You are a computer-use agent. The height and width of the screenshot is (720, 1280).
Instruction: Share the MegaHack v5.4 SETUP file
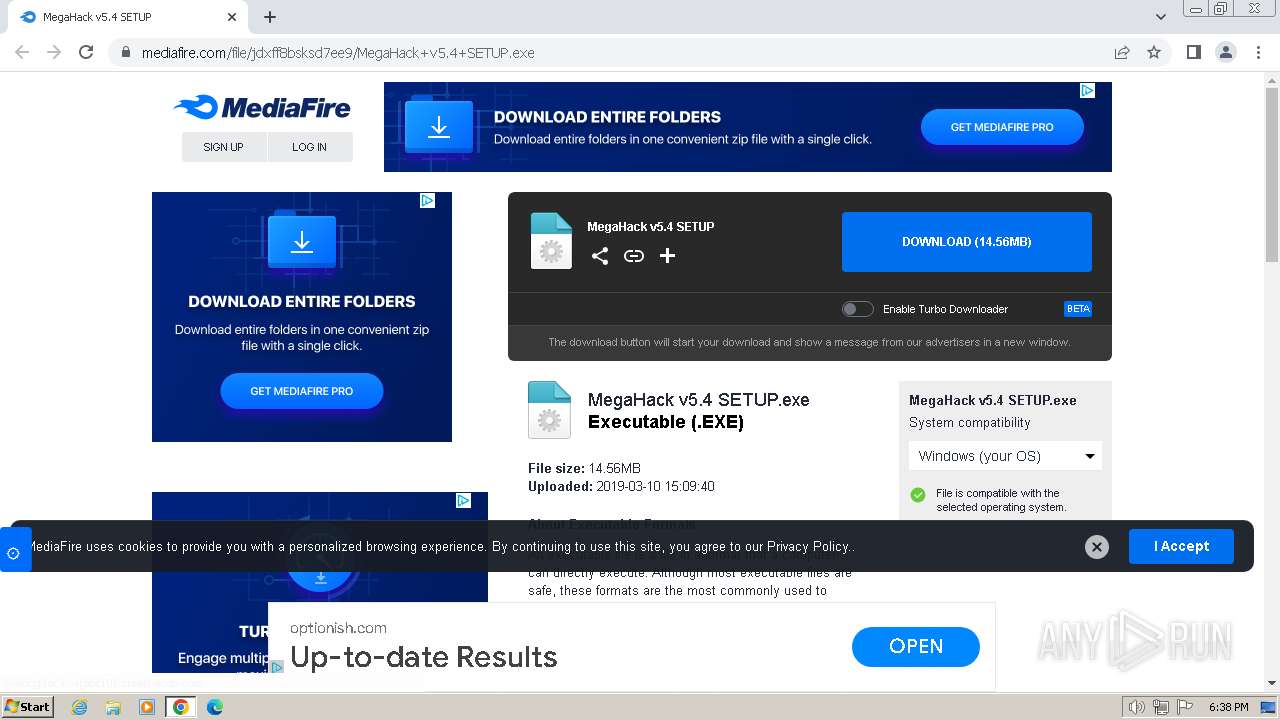click(600, 256)
